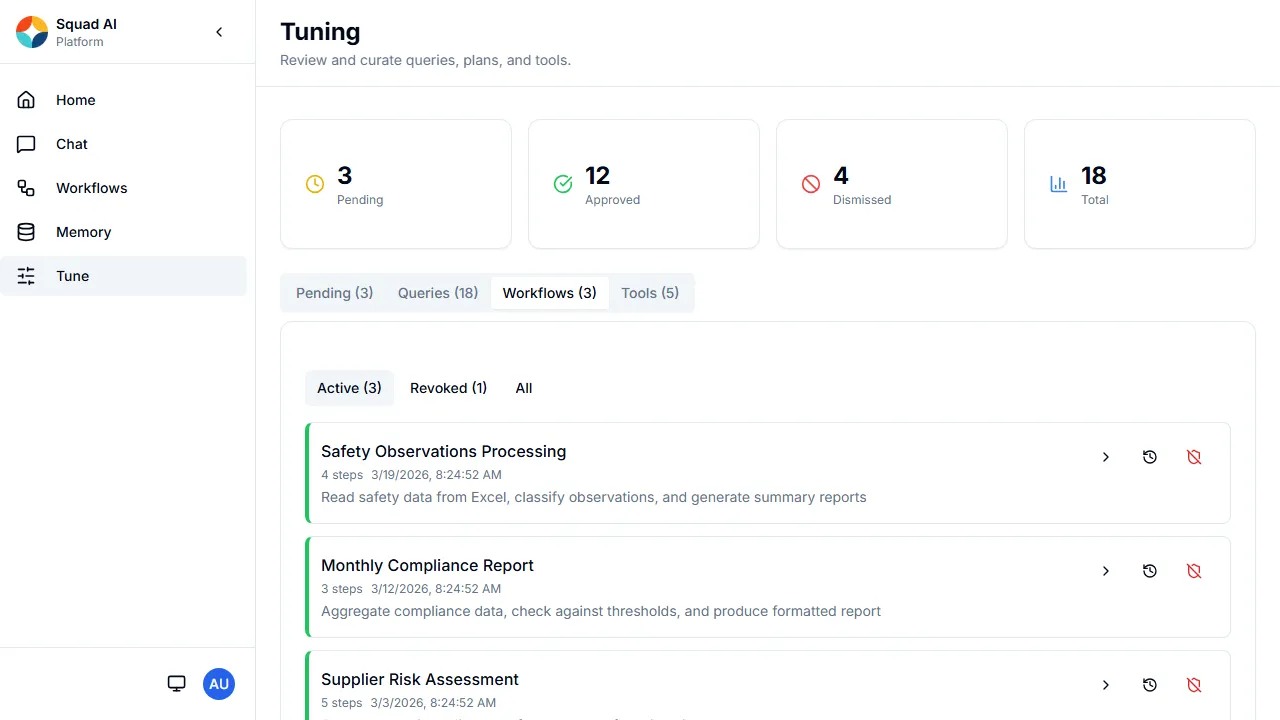Open the Tools (5) tab
The image size is (1280, 720).
tap(650, 293)
